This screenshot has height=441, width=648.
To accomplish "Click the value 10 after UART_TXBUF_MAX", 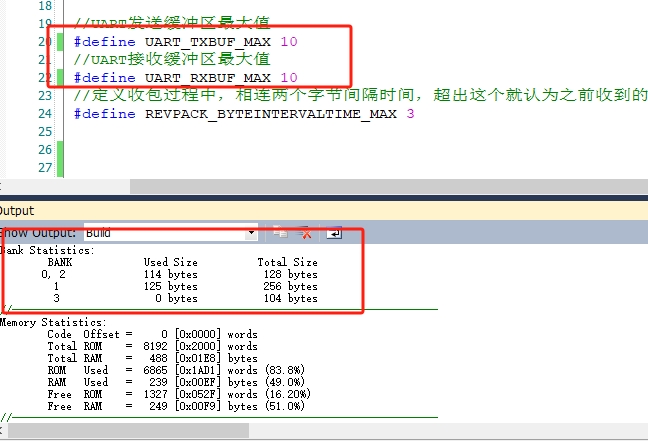I will pyautogui.click(x=289, y=42).
